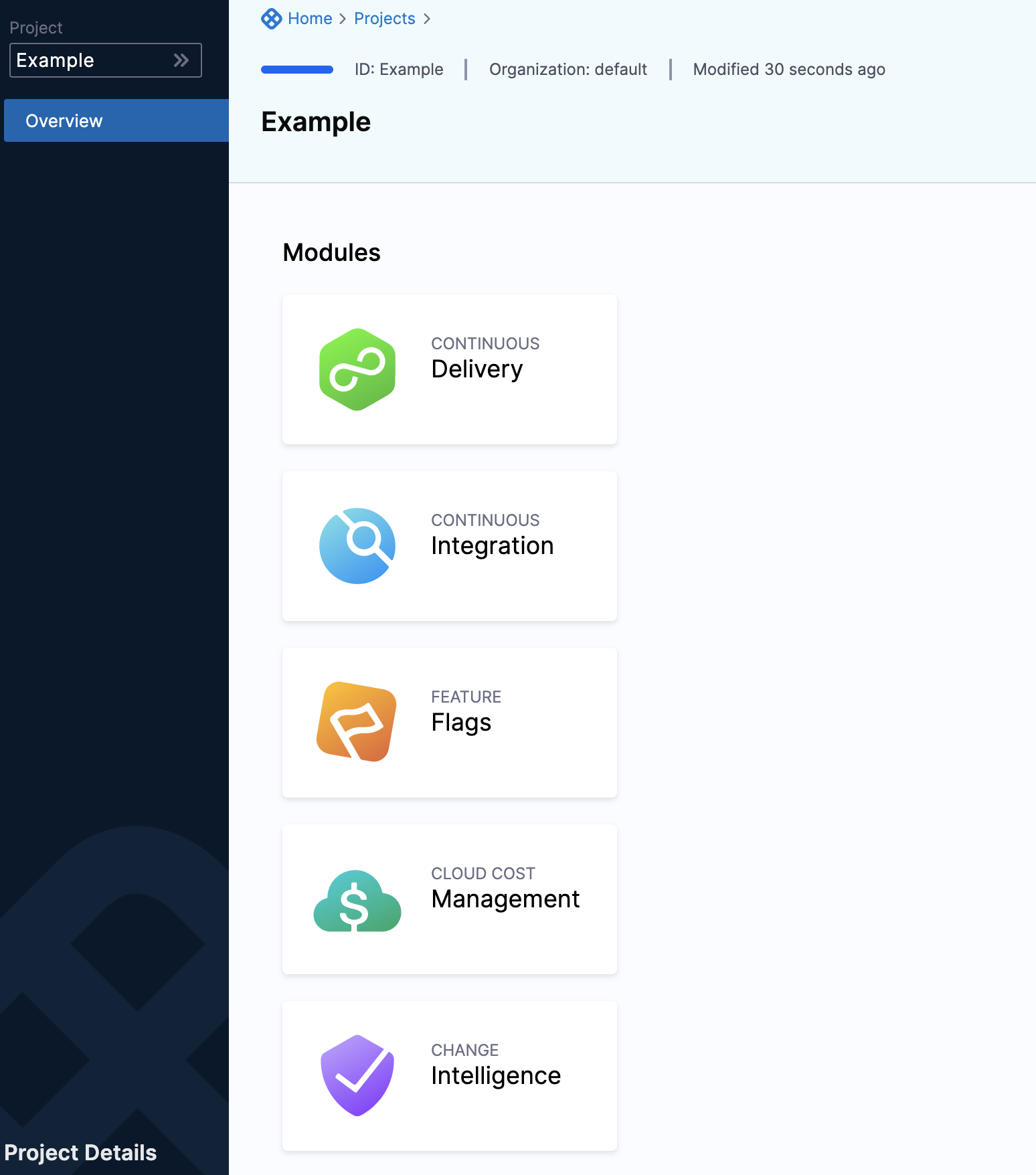Viewport: 1036px width, 1175px height.
Task: Click the Cloud Cost Management cloud icon
Action: click(x=357, y=901)
